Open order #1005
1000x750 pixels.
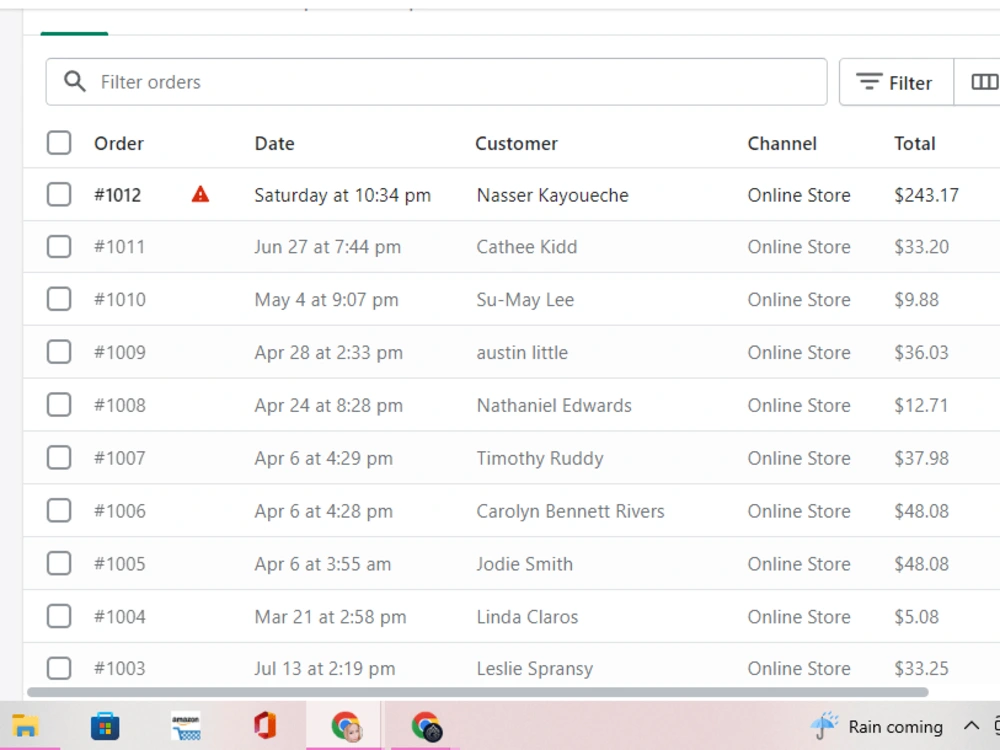(120, 564)
